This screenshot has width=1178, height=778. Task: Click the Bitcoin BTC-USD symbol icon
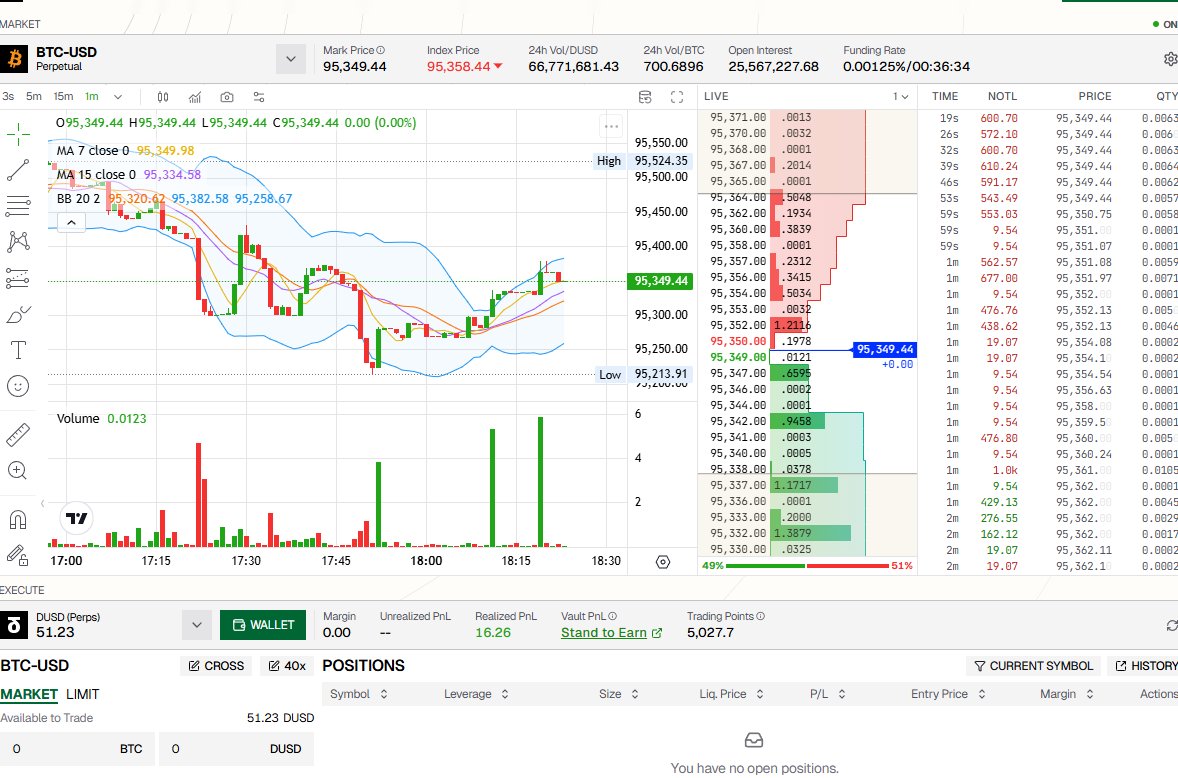pyautogui.click(x=14, y=59)
